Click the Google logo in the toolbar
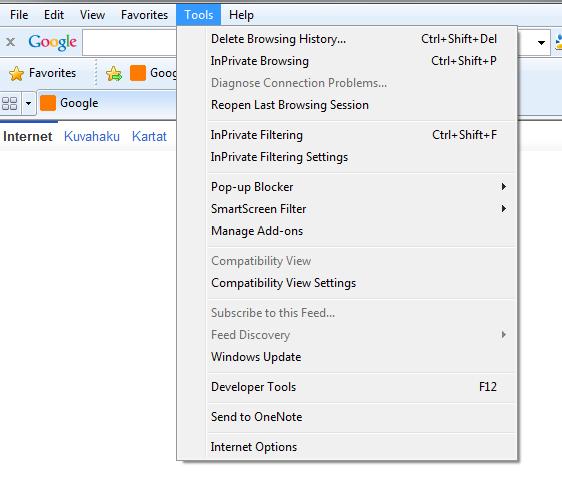 [x=52, y=42]
